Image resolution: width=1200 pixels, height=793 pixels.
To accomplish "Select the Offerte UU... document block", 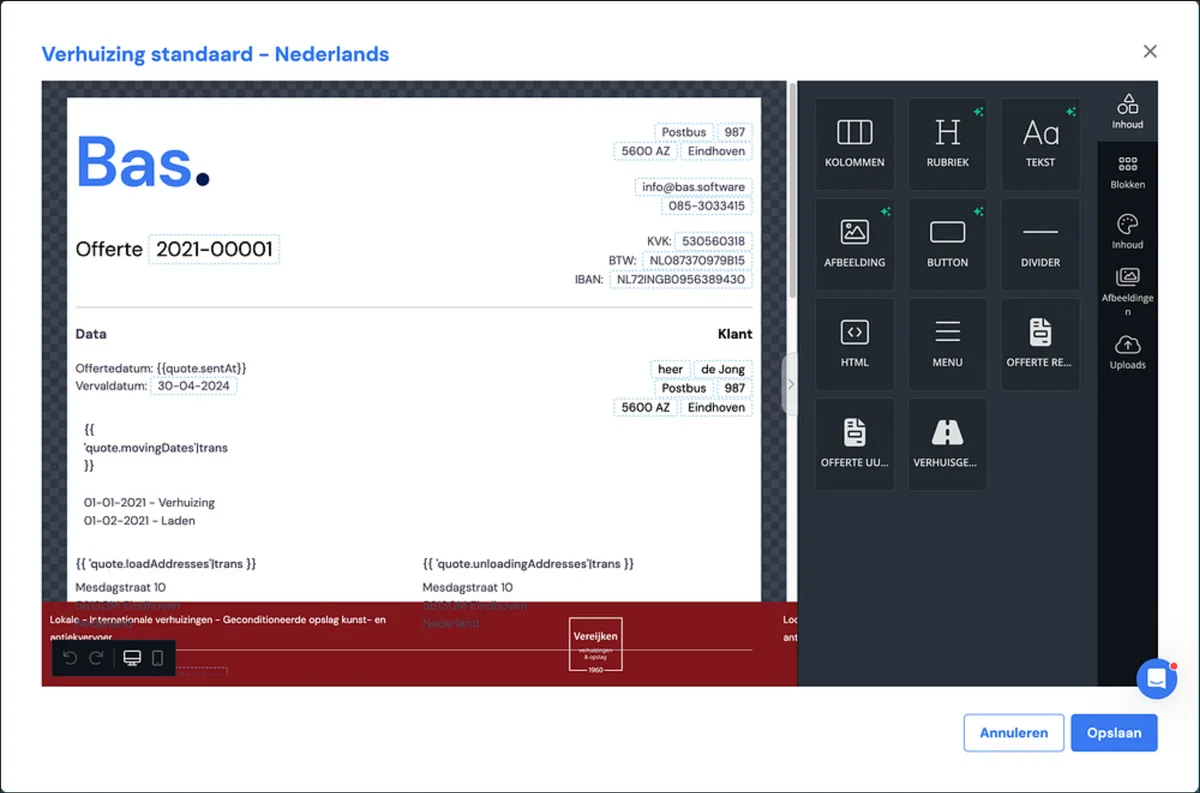I will click(855, 444).
